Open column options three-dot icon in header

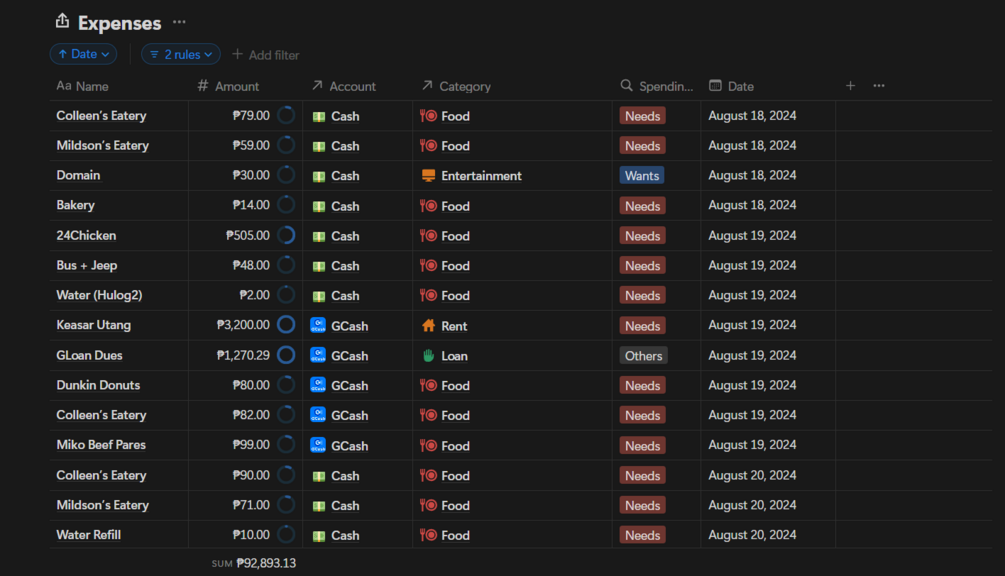pyautogui.click(x=879, y=86)
